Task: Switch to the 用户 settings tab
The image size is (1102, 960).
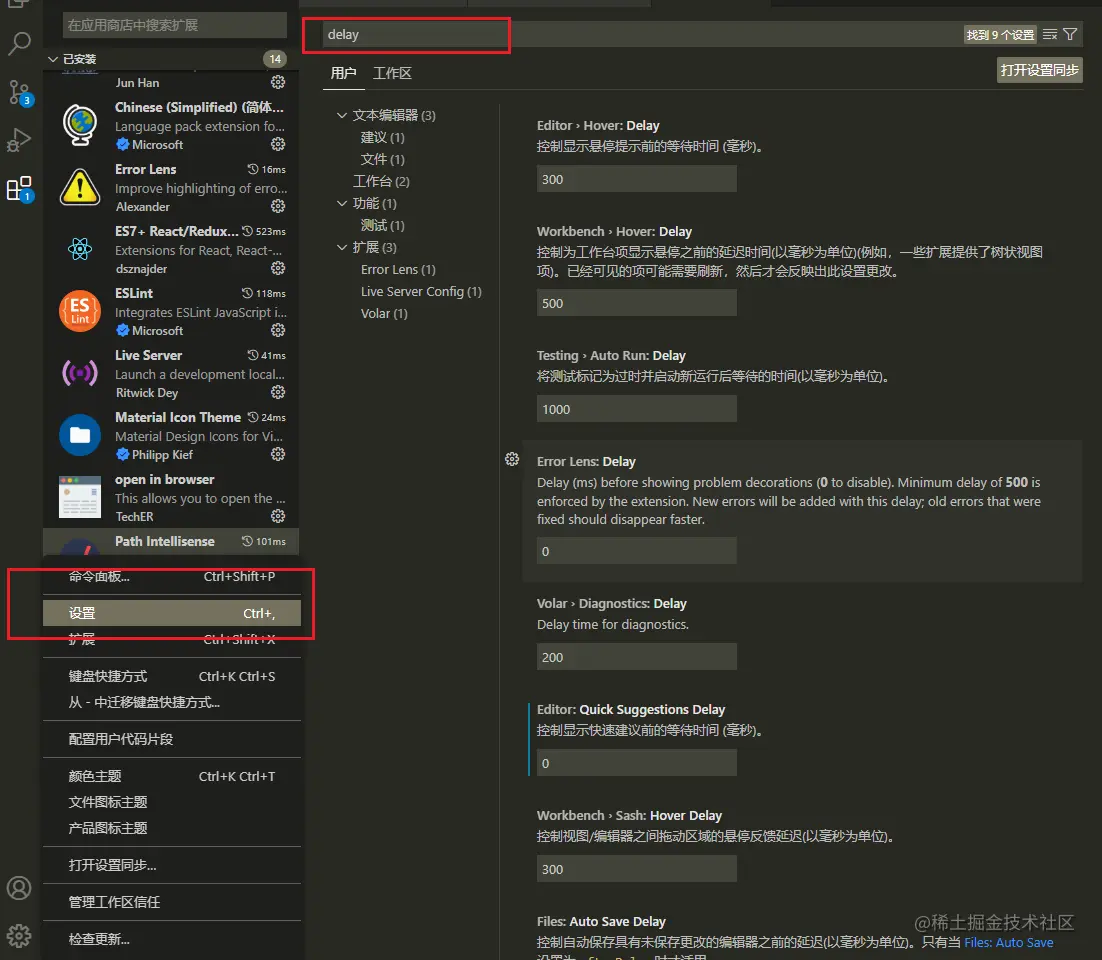Action: [344, 73]
